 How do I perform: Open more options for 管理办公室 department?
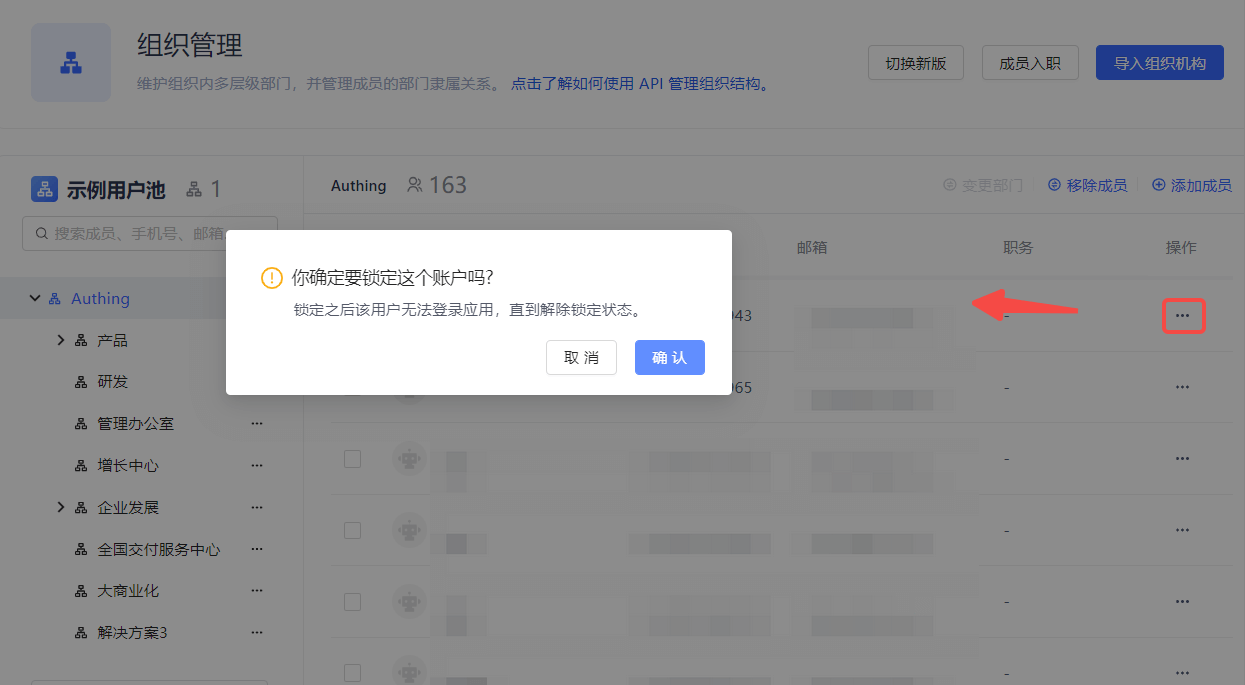[257, 424]
